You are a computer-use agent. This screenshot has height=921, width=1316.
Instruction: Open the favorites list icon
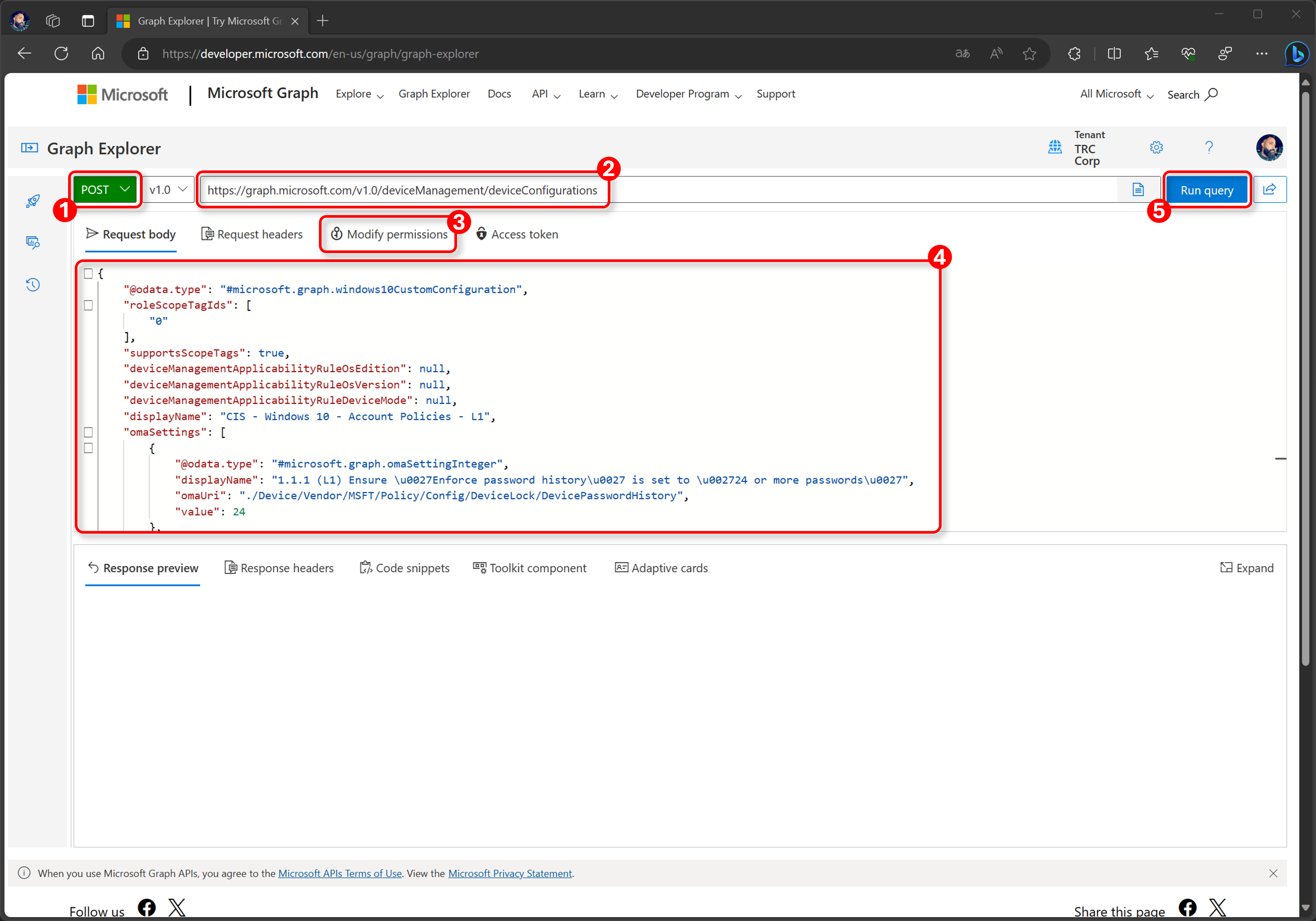[1151, 54]
